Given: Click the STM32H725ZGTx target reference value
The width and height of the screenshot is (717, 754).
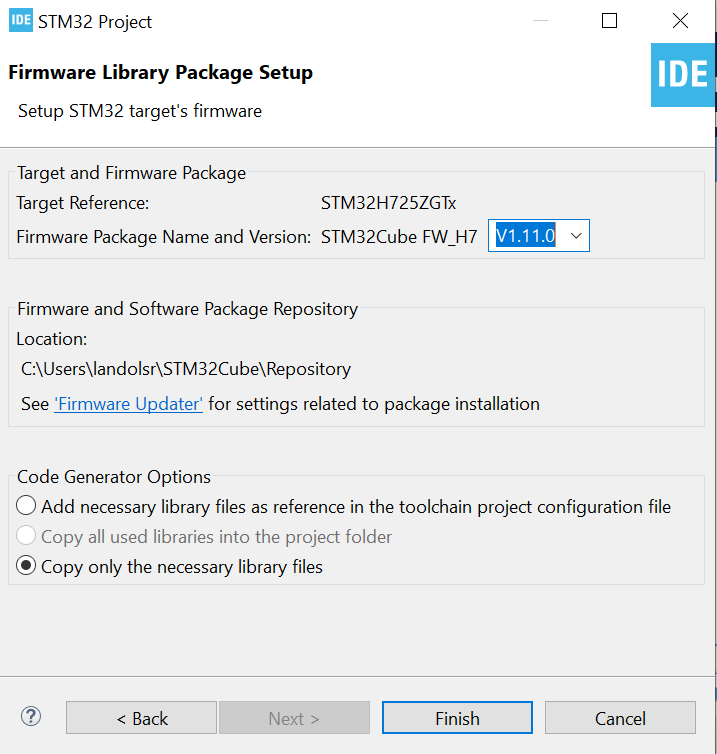Looking at the screenshot, I should tap(388, 203).
